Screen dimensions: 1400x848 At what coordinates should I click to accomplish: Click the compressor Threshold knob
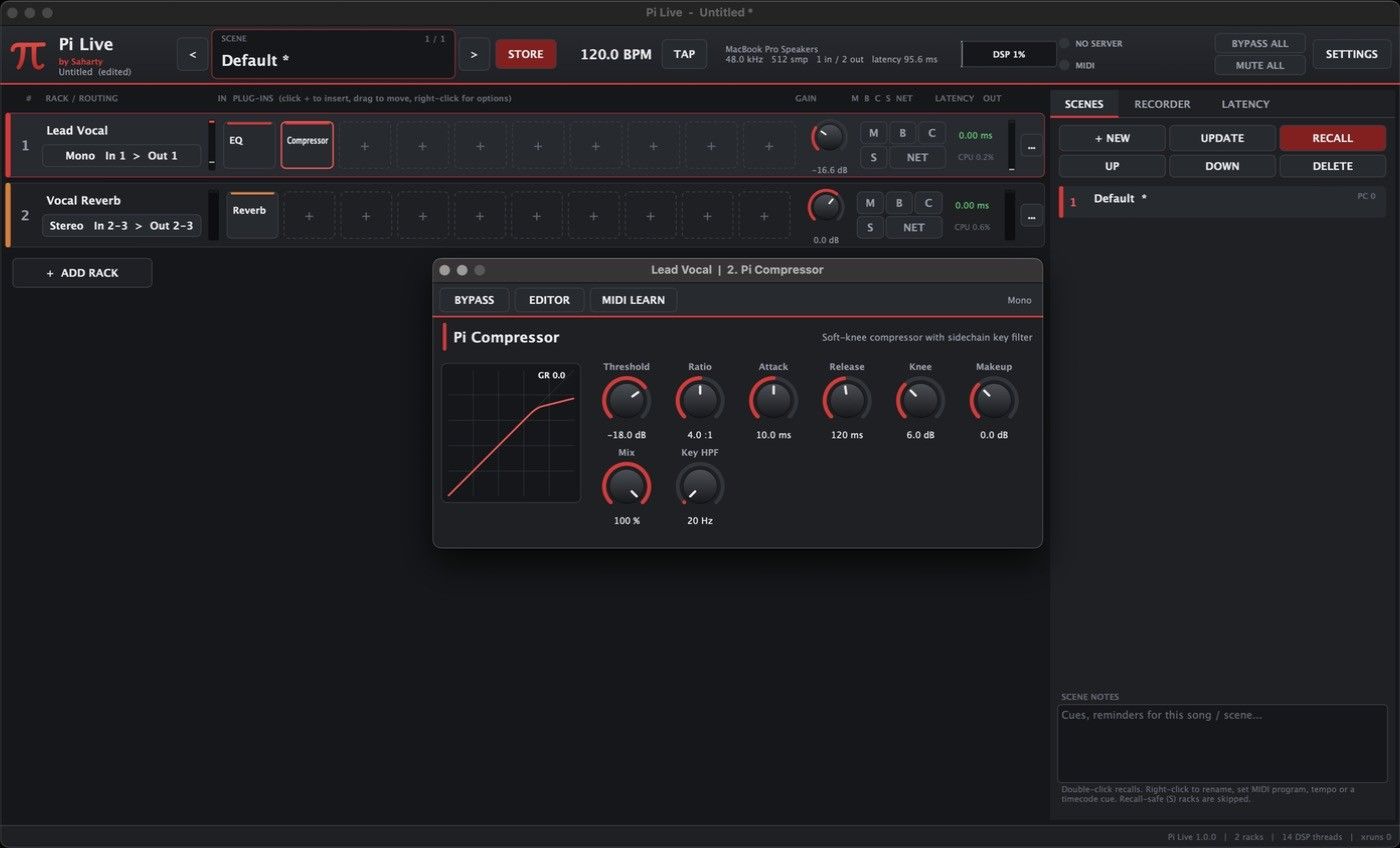coord(626,401)
